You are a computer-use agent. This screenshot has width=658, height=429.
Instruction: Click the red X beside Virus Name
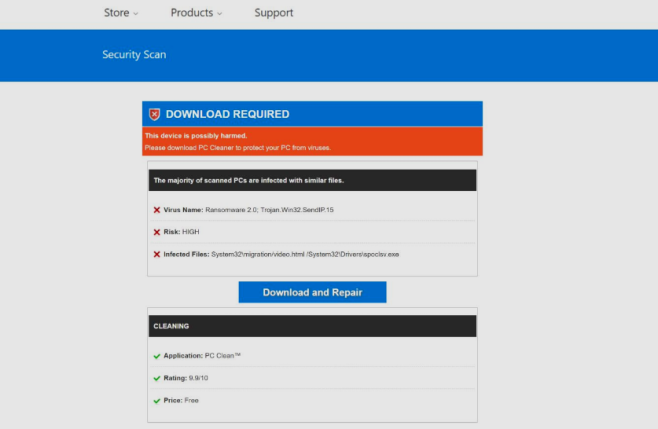point(157,210)
